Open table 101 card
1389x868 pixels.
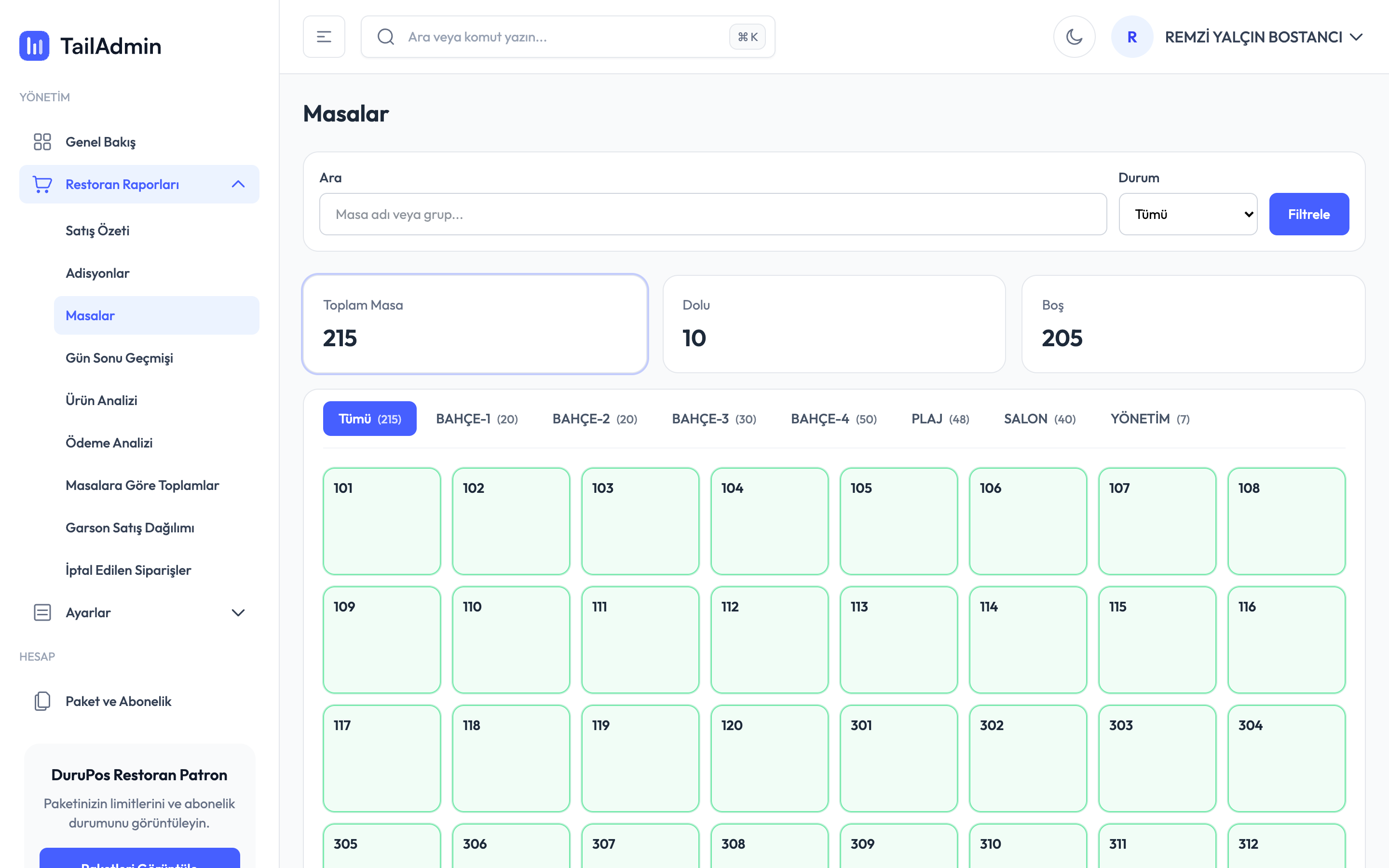pyautogui.click(x=381, y=521)
